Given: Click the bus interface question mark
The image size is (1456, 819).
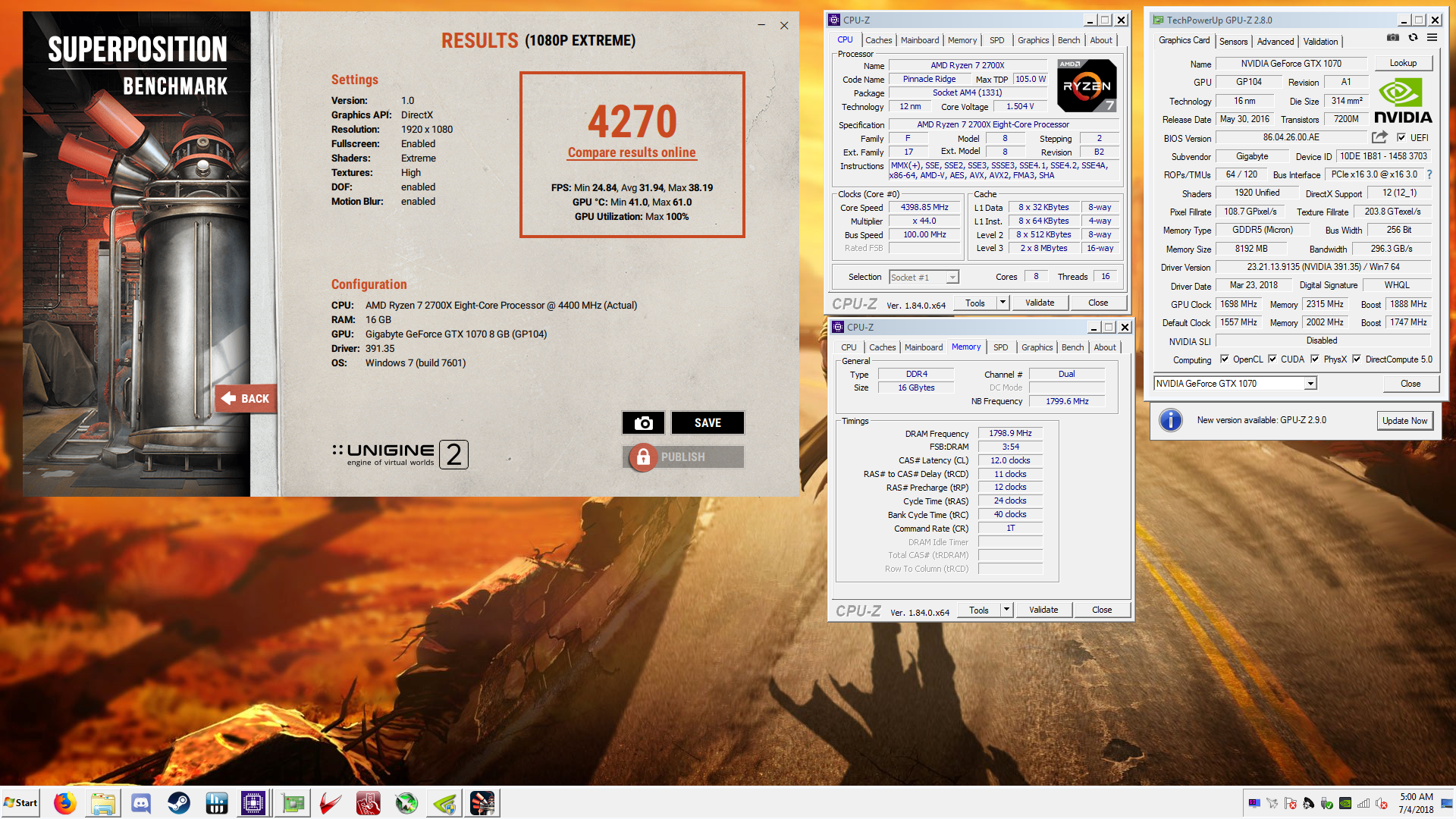Looking at the screenshot, I should point(1429,174).
